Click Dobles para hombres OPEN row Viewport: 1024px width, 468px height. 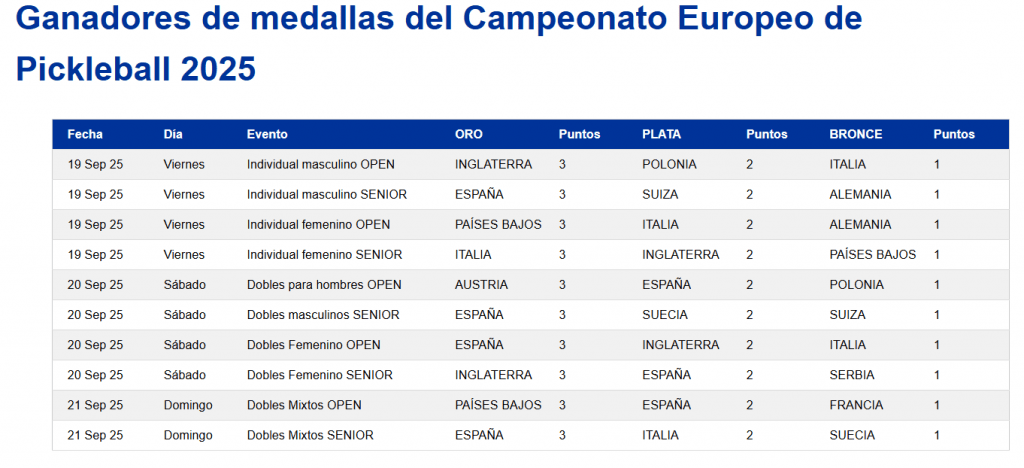click(530, 285)
